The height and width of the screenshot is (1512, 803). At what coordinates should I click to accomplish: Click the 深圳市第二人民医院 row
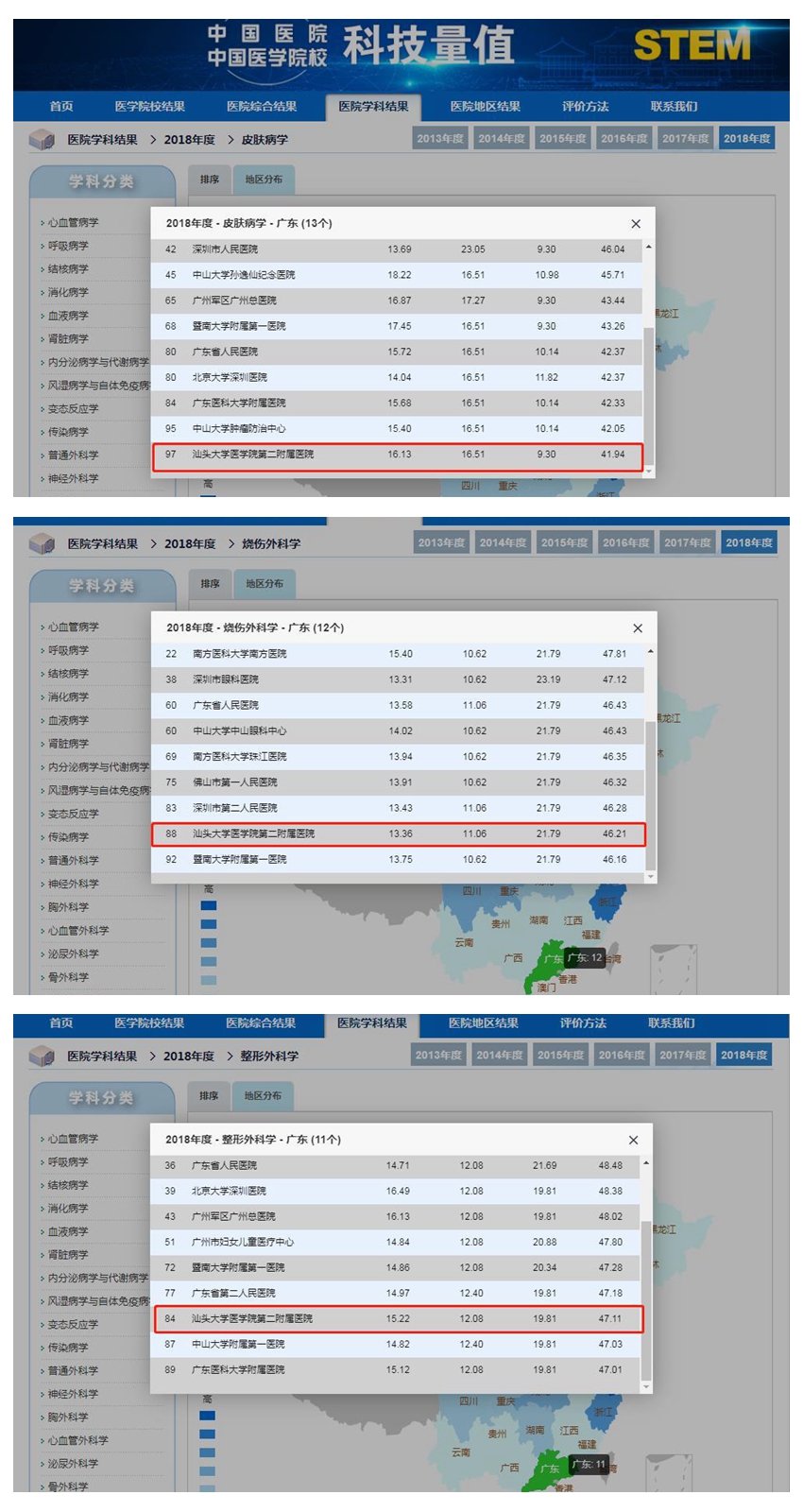point(398,808)
